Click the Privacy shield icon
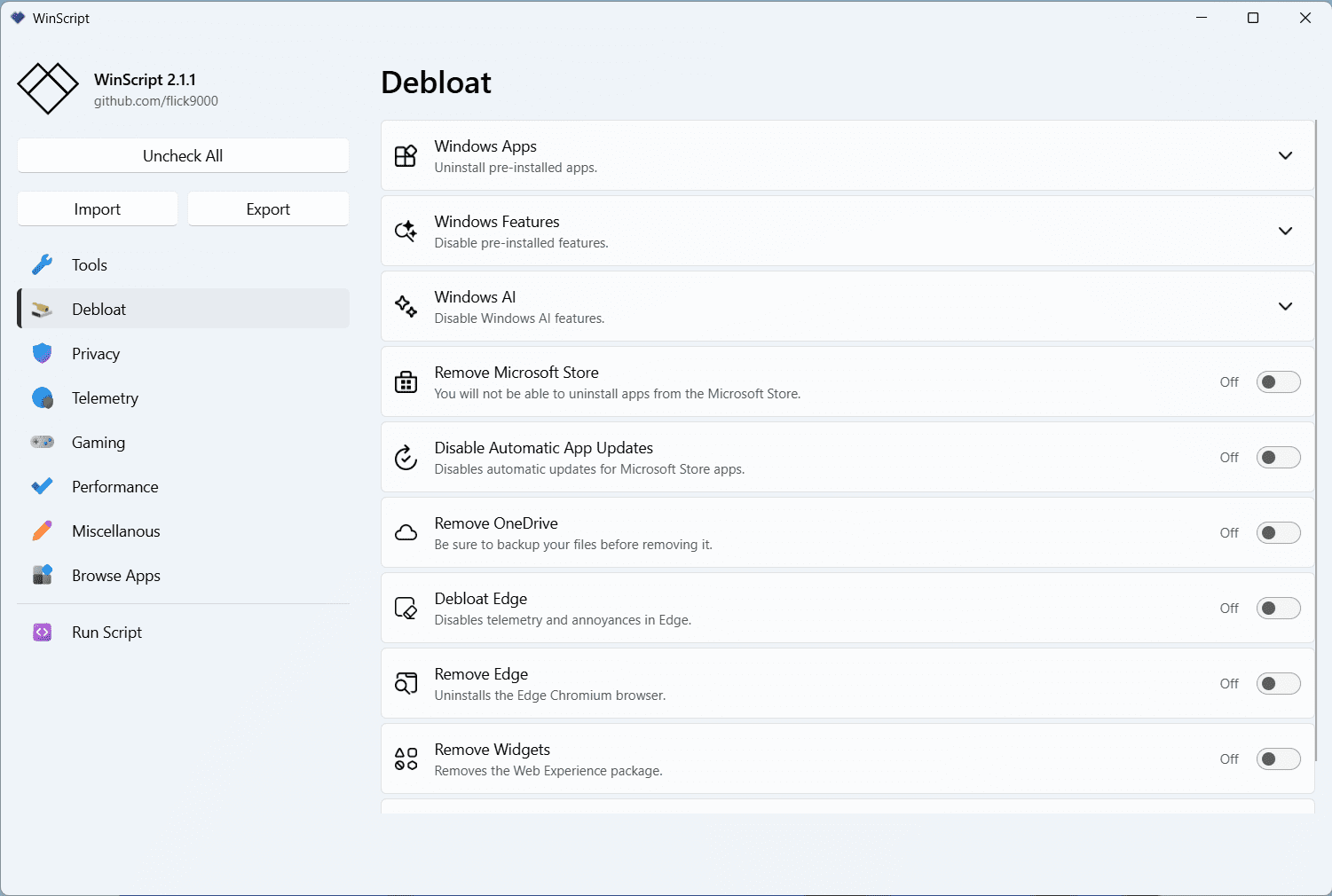The image size is (1332, 896). 42,353
